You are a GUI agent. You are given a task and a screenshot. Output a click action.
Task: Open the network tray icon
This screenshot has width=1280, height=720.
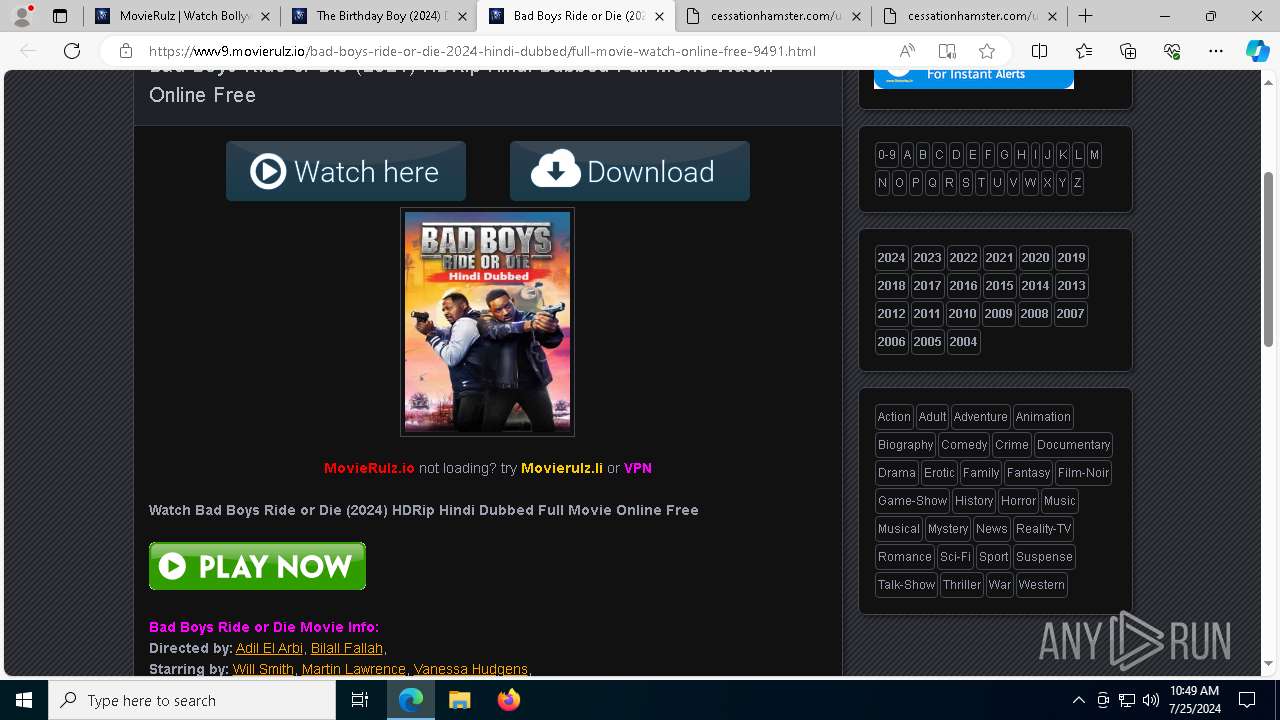1127,700
